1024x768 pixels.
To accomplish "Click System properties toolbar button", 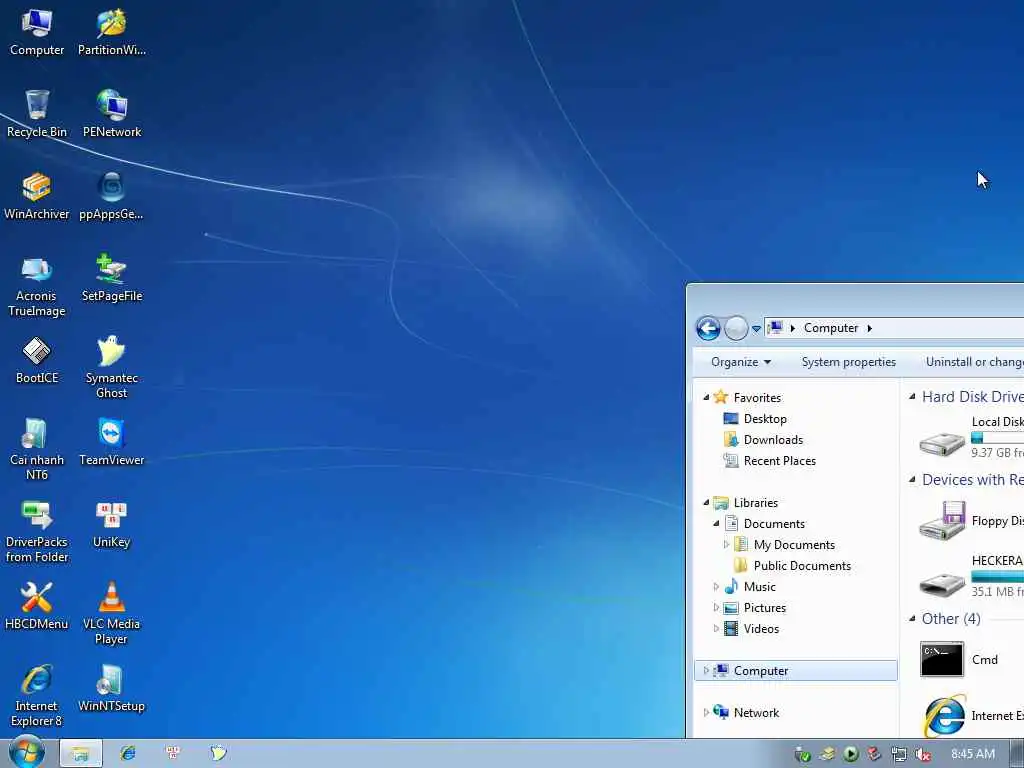I will point(848,362).
